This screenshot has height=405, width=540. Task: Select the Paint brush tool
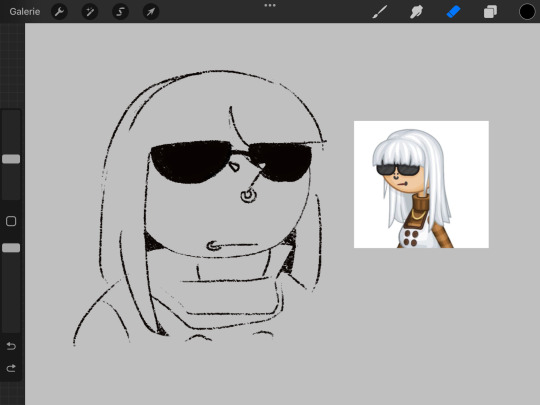380,12
